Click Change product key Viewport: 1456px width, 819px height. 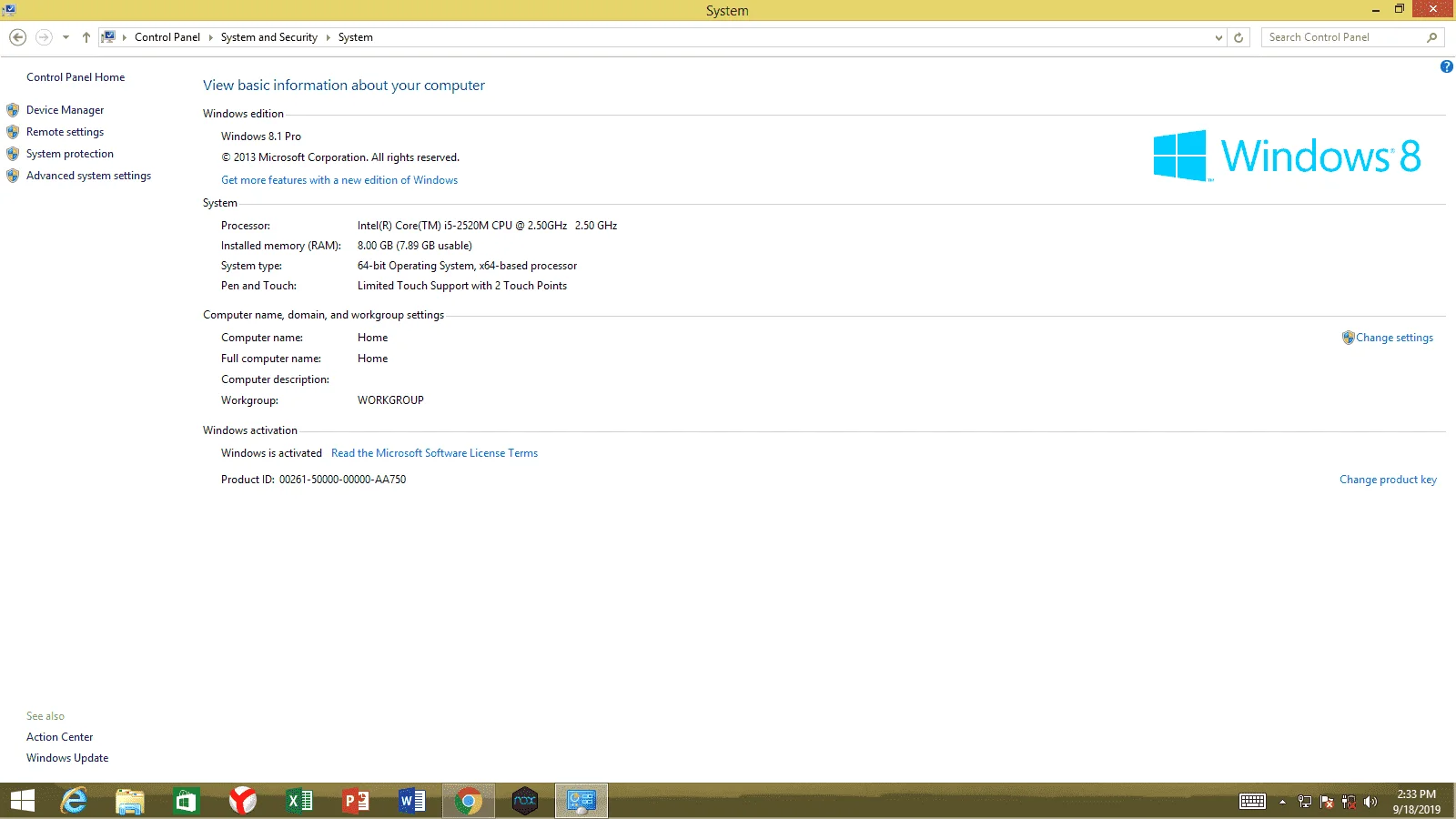(1389, 480)
